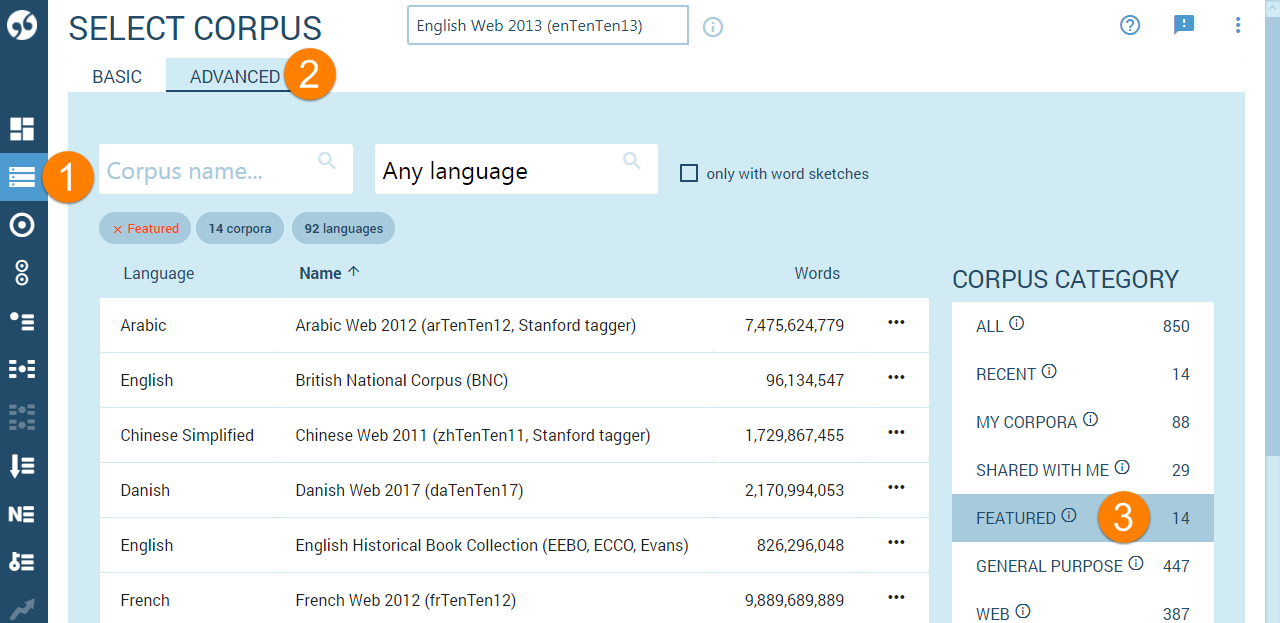Switch to the BASIC tab
This screenshot has height=623, width=1280.
click(117, 77)
